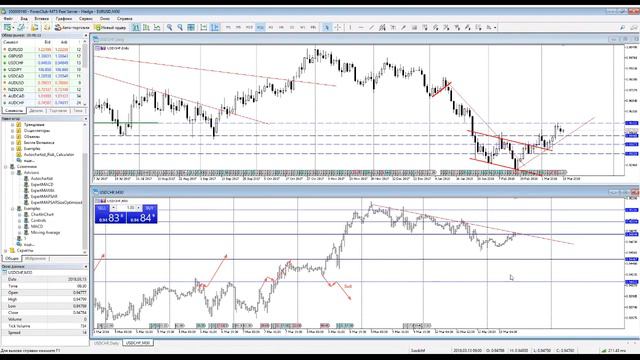The width and height of the screenshot is (640, 360).
Task: Select ExpertMAMA advisor
Action: click(42, 190)
